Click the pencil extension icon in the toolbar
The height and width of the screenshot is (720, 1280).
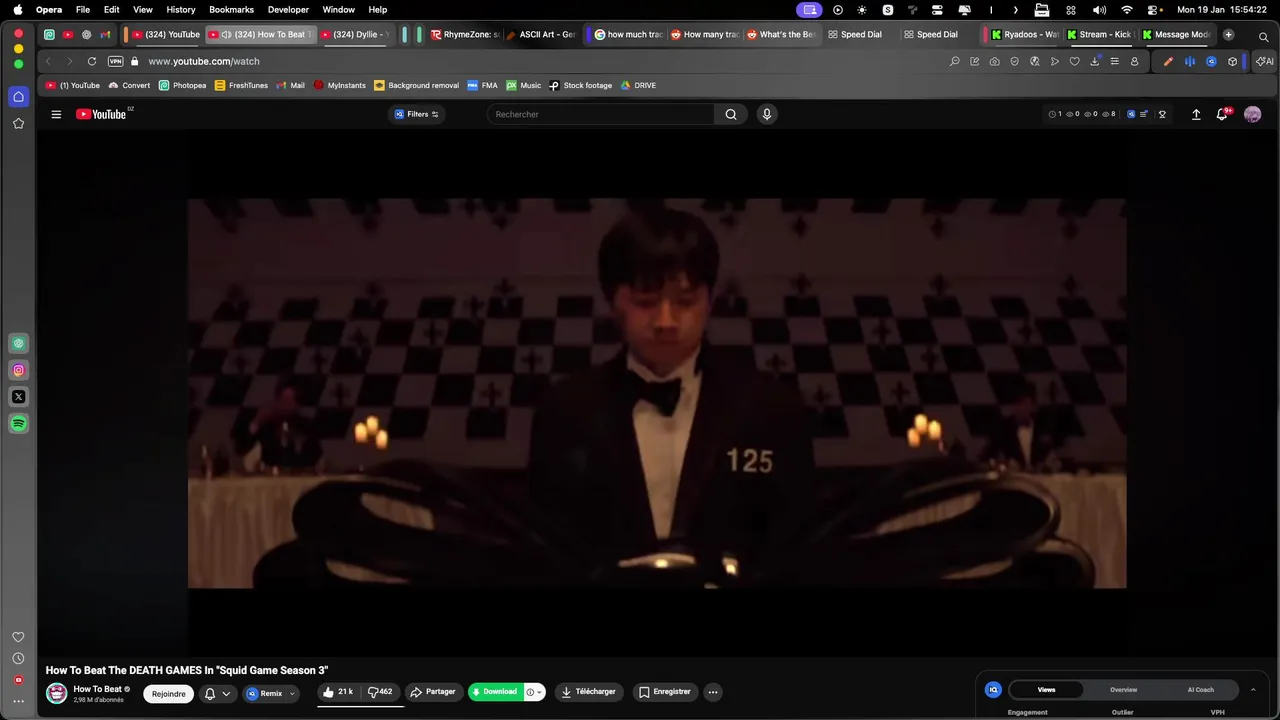pyautogui.click(x=1168, y=61)
